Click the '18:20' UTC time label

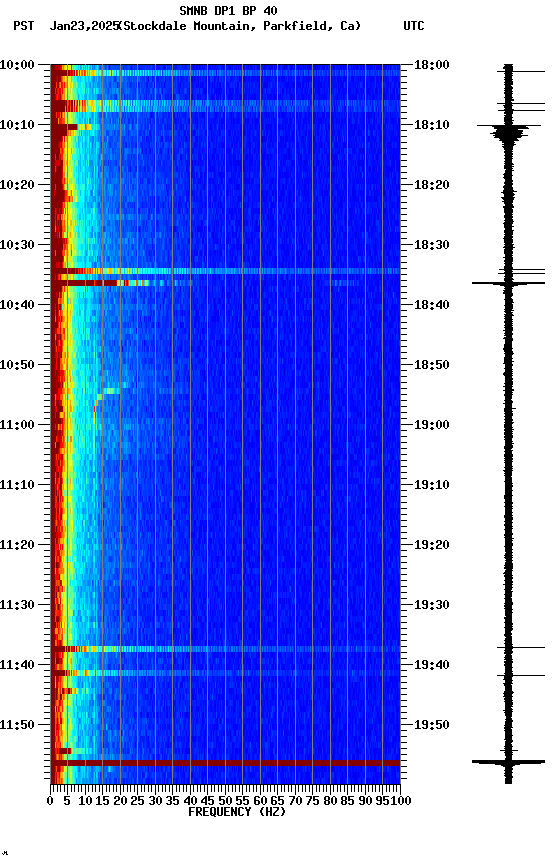(x=432, y=185)
